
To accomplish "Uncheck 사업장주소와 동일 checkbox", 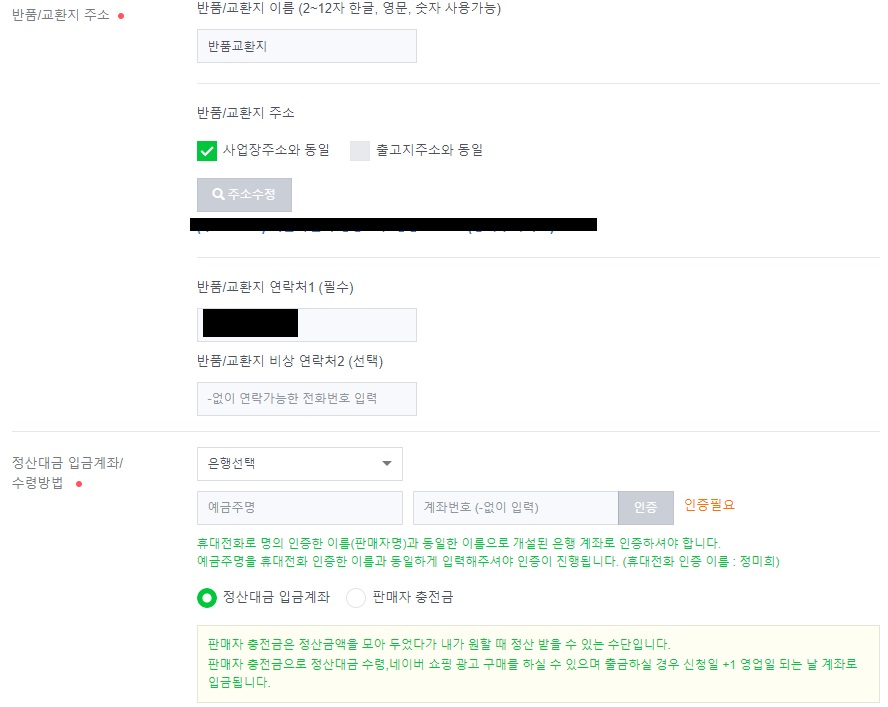I will point(207,151).
